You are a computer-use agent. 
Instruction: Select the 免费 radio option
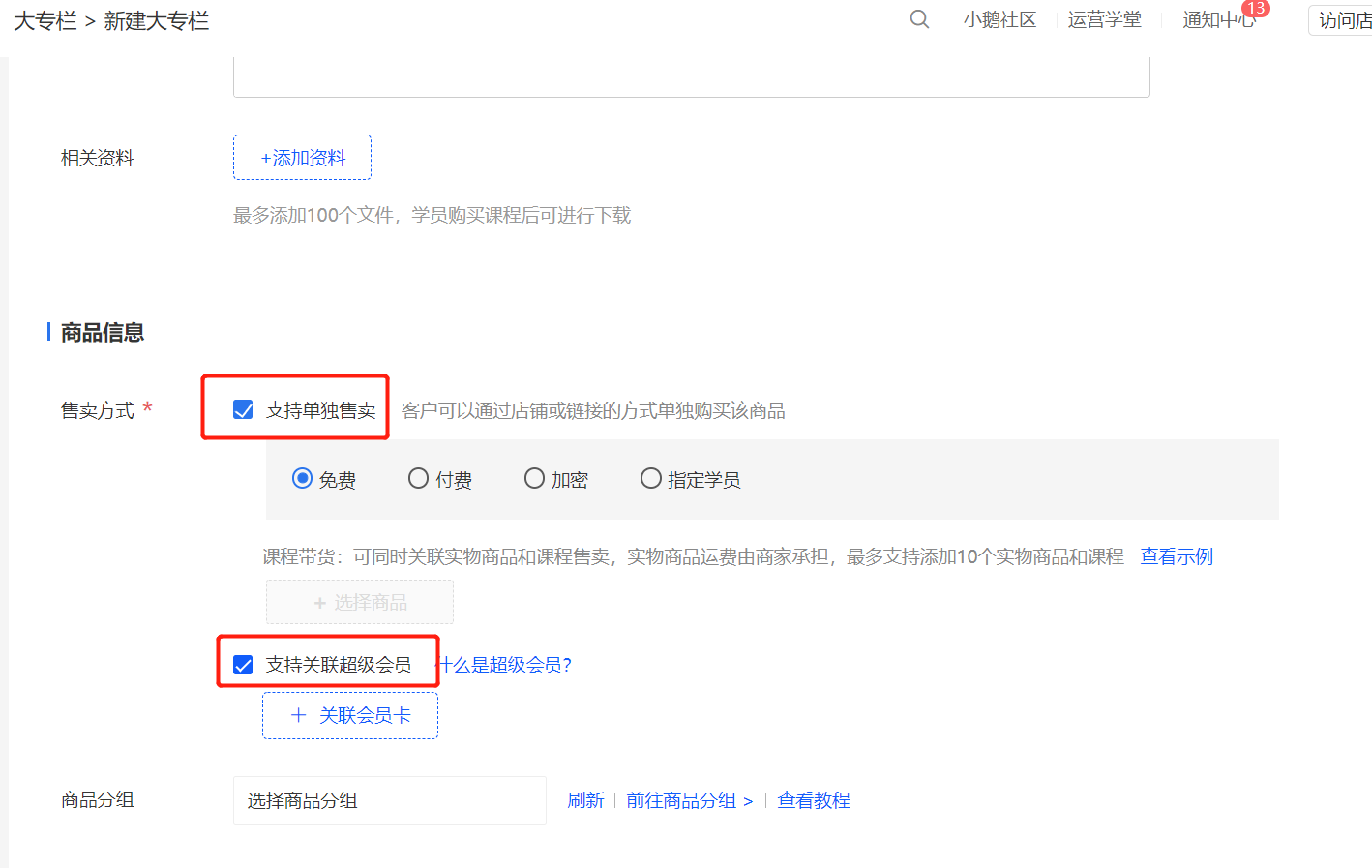303,479
